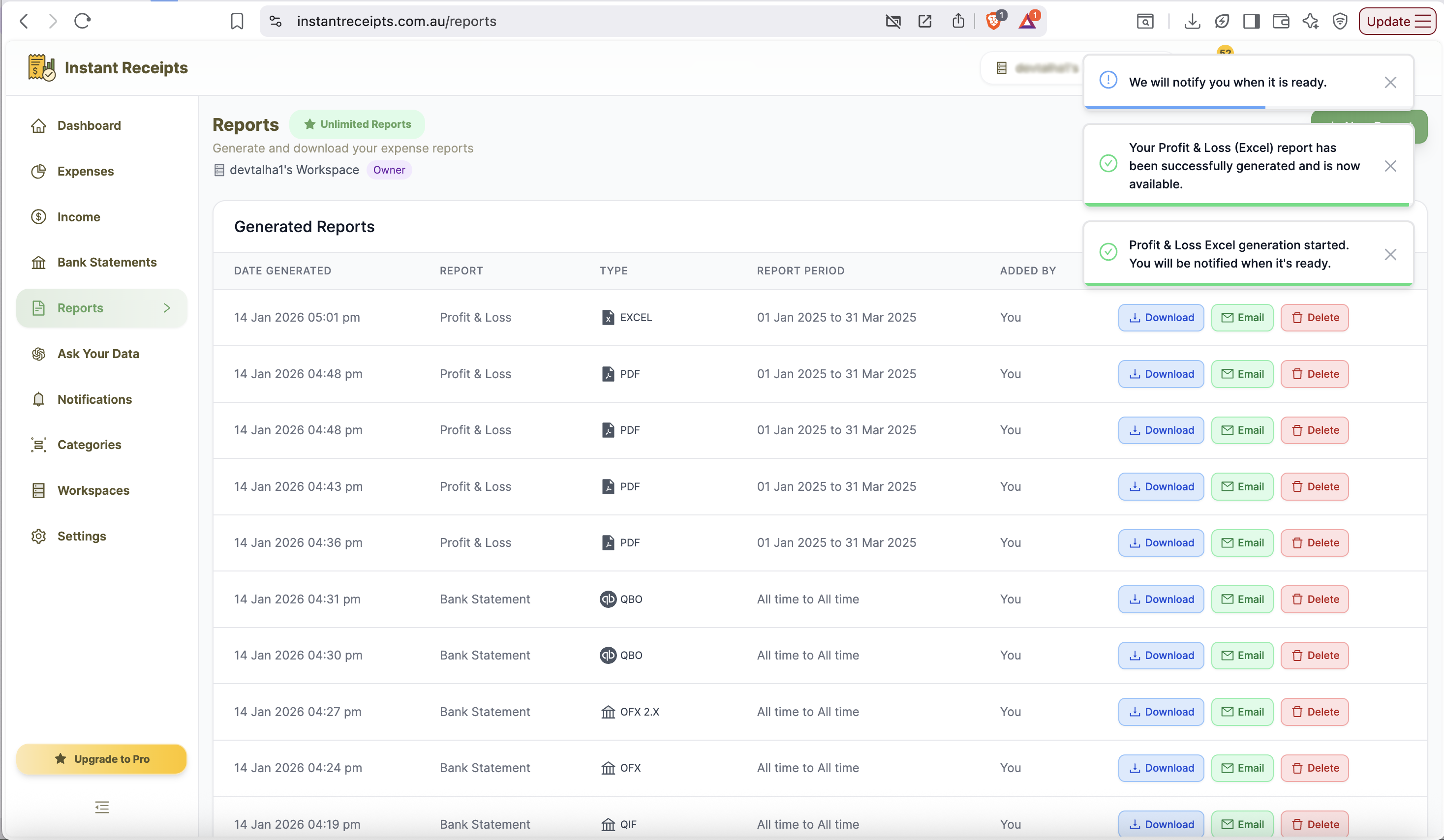Download the 04:31 pm QBO bank statement
Screen dimensions: 1444x840
click(1161, 599)
